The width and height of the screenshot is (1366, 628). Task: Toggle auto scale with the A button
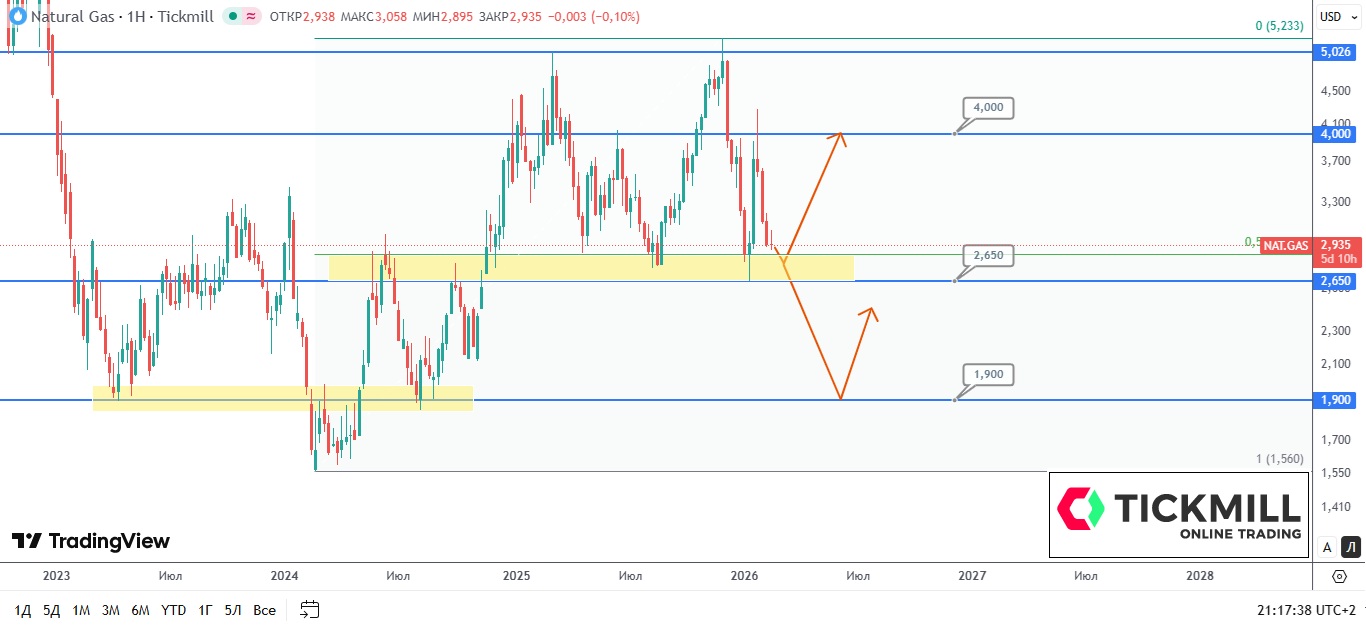(1327, 547)
